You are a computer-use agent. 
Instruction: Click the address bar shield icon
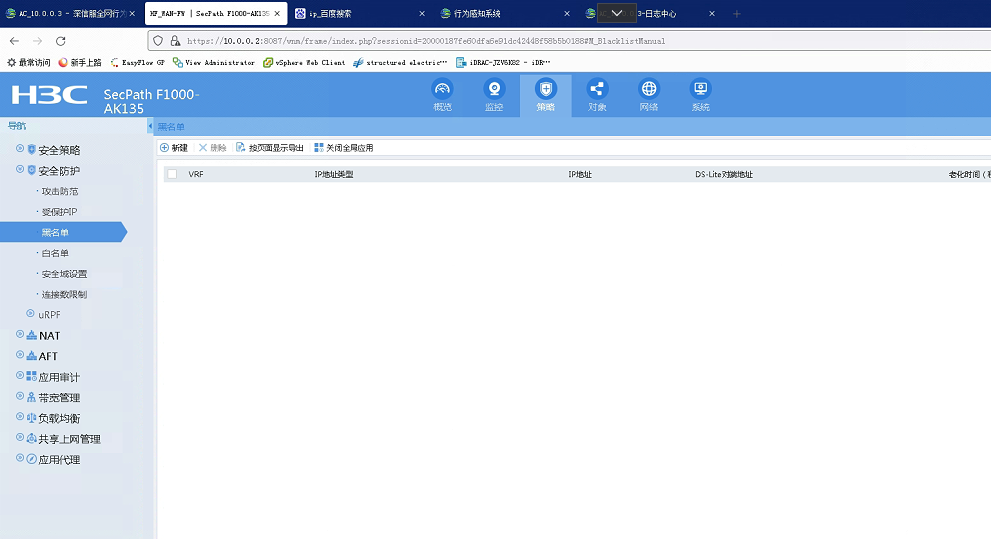pos(158,41)
